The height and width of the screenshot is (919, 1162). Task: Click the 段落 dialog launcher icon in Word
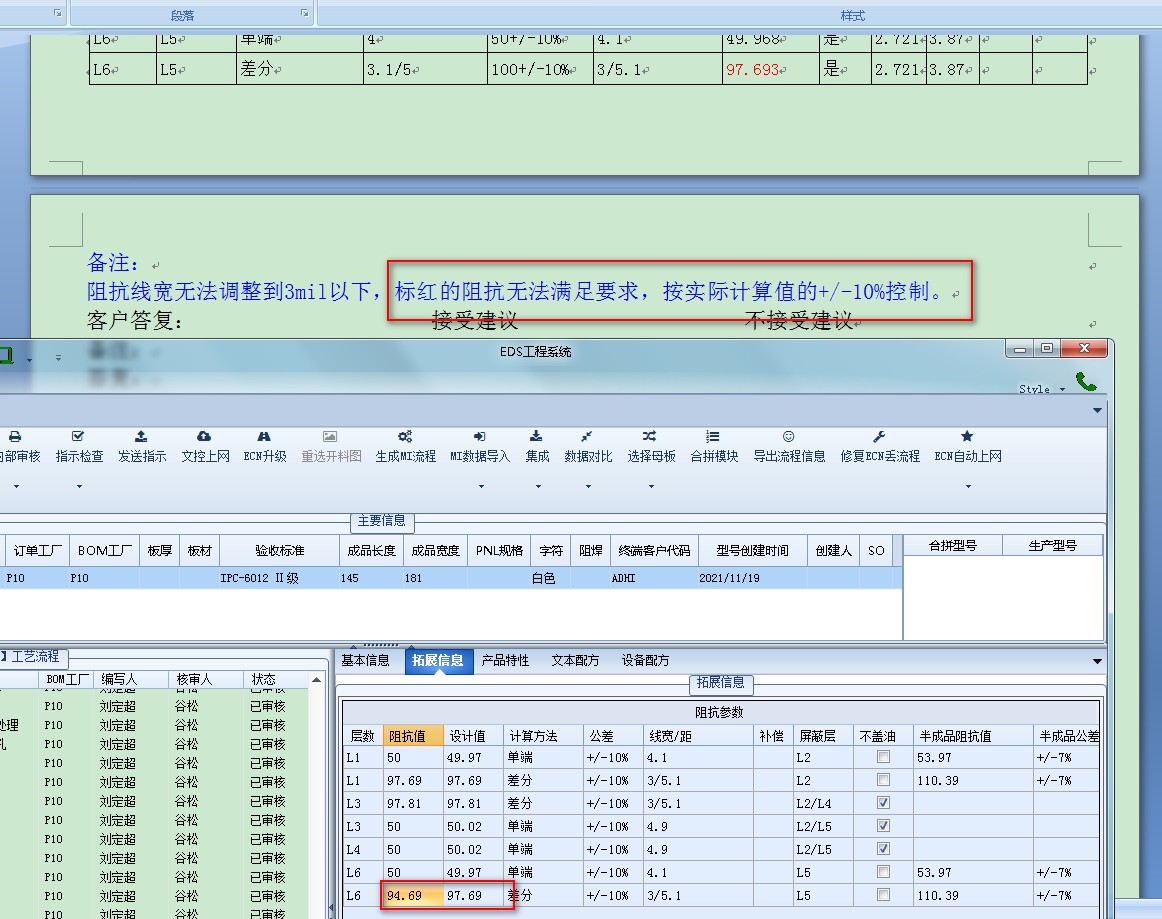coord(305,13)
